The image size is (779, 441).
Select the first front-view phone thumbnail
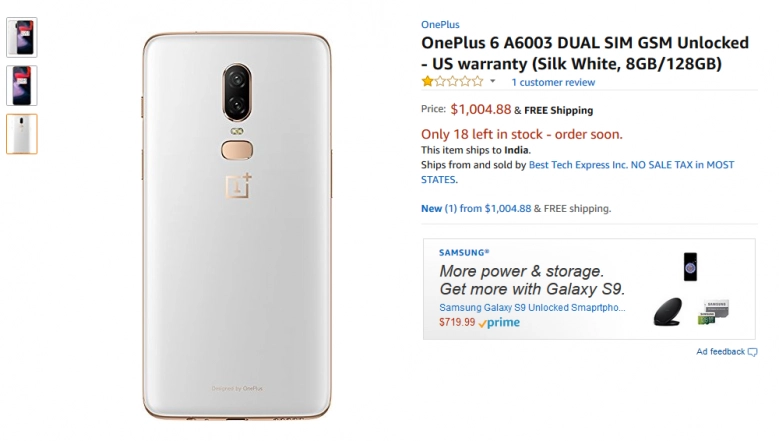[x=22, y=38]
